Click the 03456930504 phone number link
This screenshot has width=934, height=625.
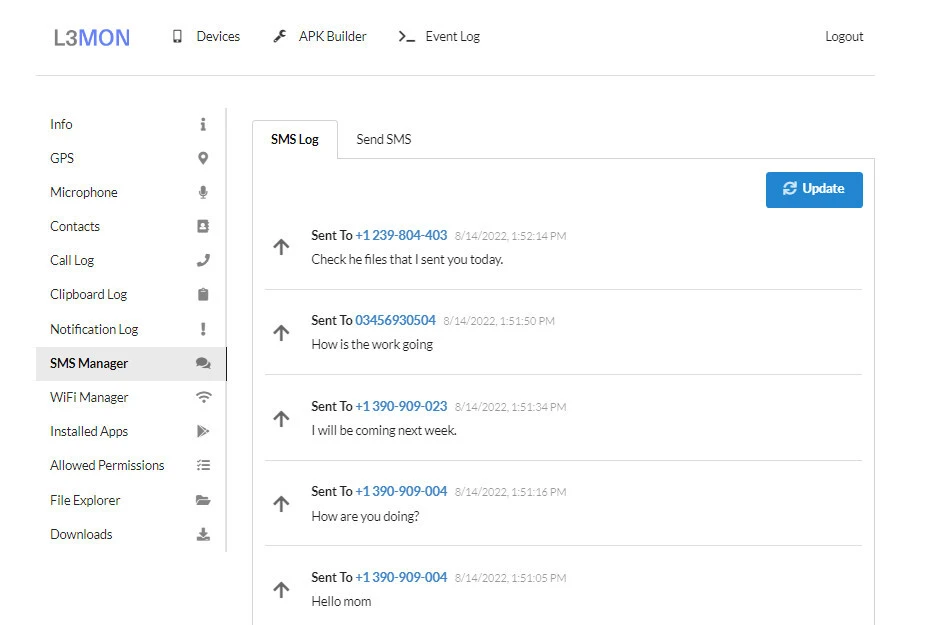coord(395,320)
